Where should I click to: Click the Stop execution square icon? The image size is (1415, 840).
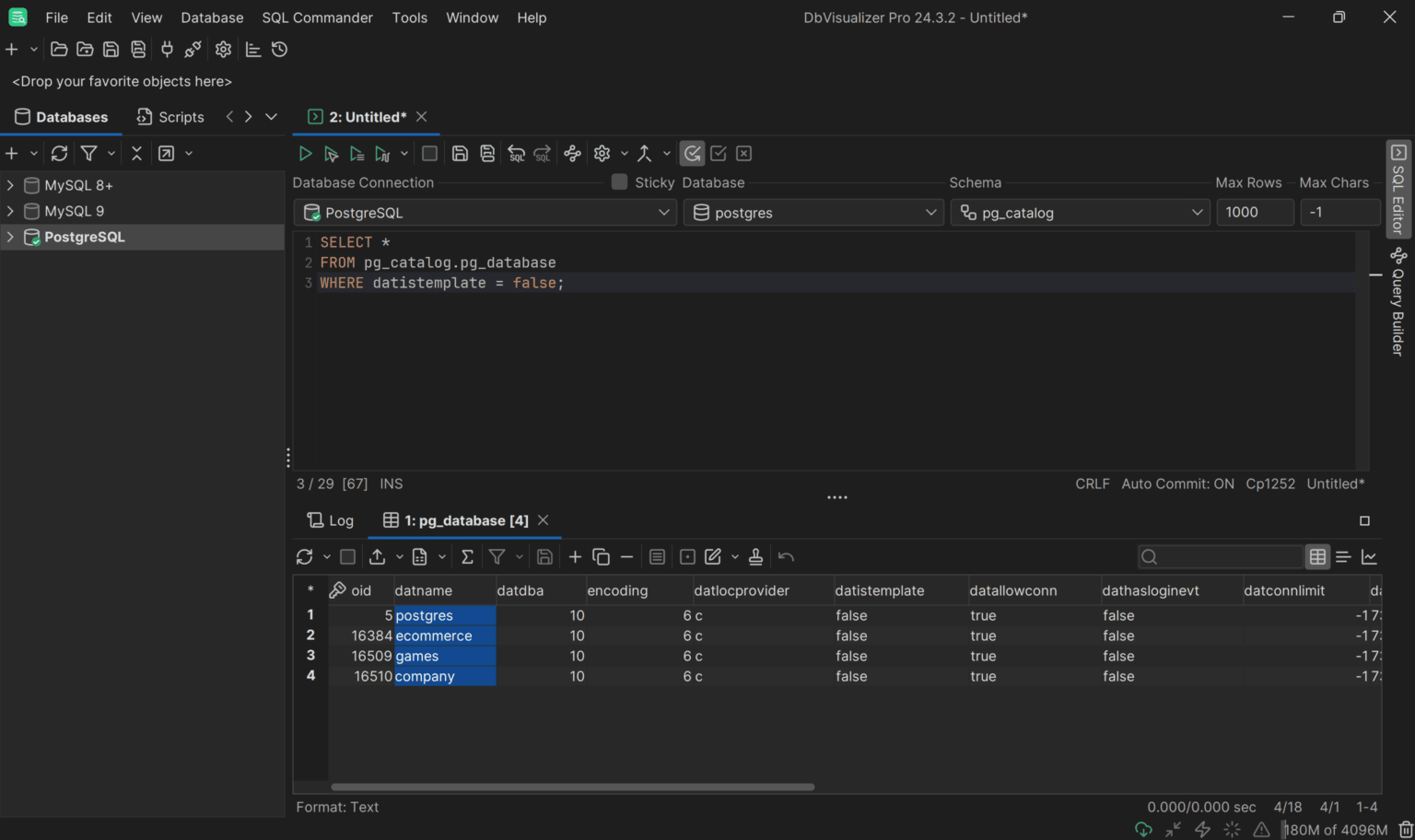tap(429, 154)
